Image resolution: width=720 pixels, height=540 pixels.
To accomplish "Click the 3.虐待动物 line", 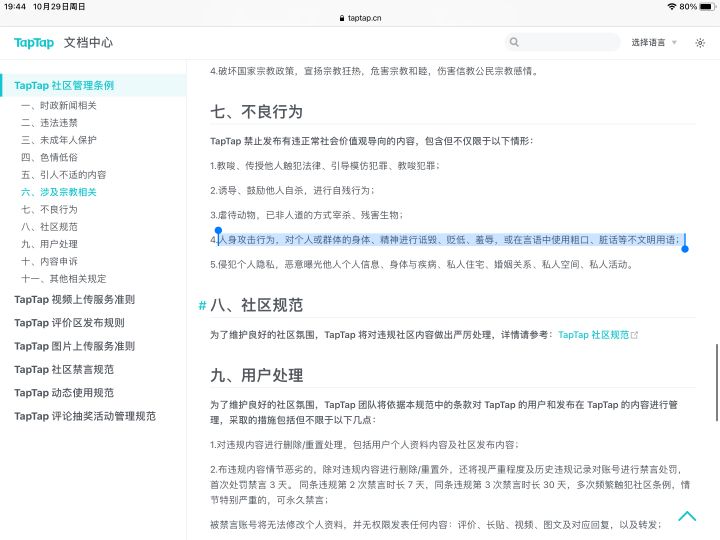I will click(x=306, y=215).
